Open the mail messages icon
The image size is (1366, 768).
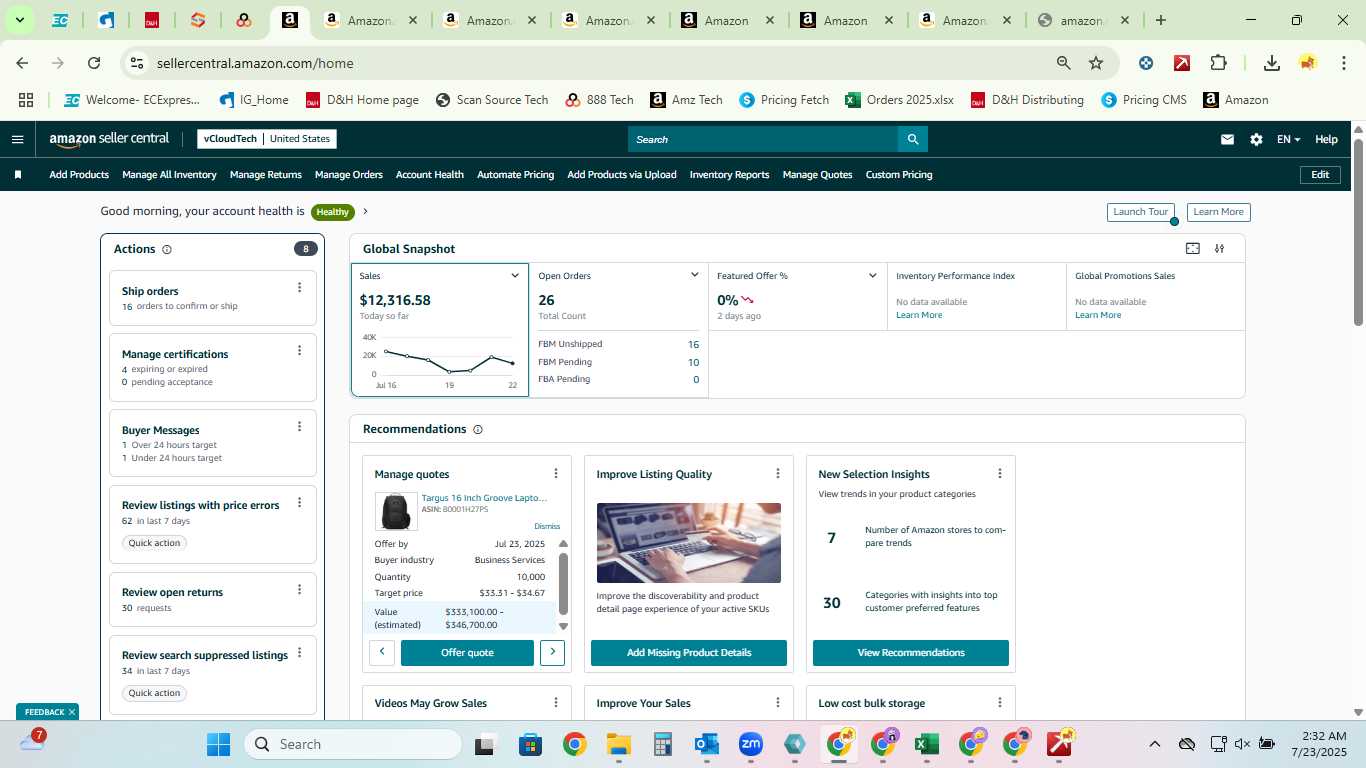point(1227,139)
